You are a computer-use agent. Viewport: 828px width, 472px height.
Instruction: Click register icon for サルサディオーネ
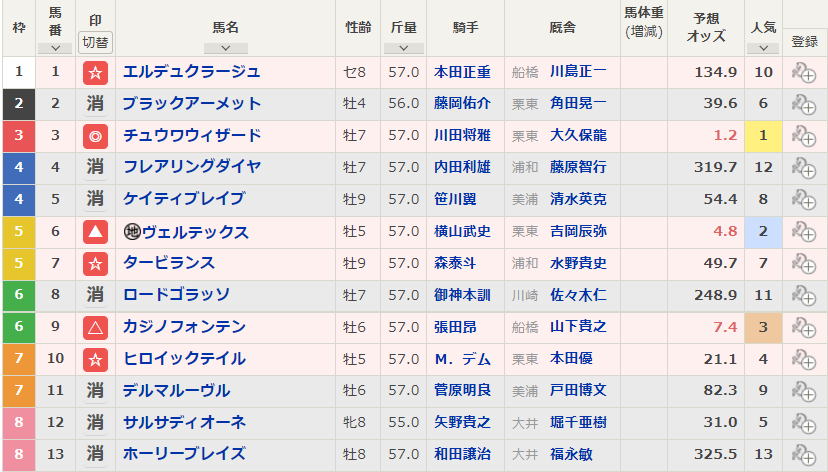pyautogui.click(x=804, y=423)
